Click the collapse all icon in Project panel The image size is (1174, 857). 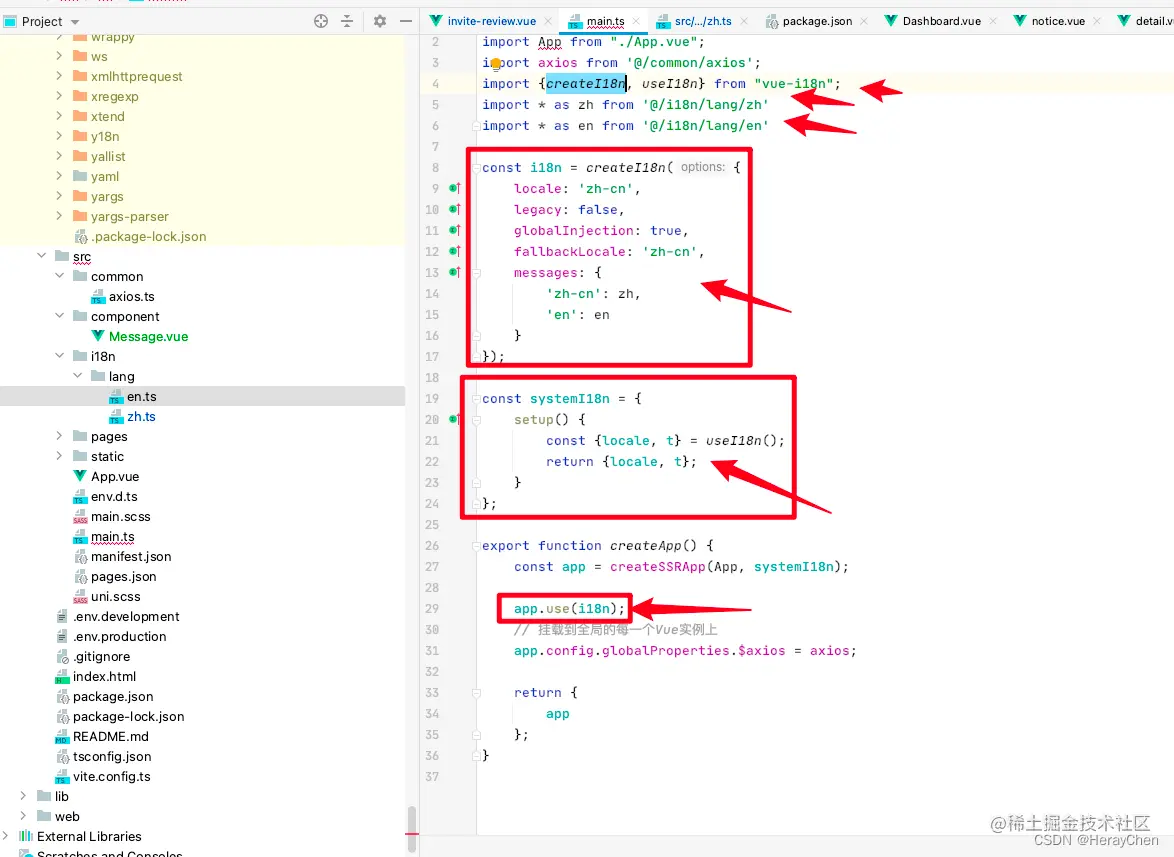point(347,21)
